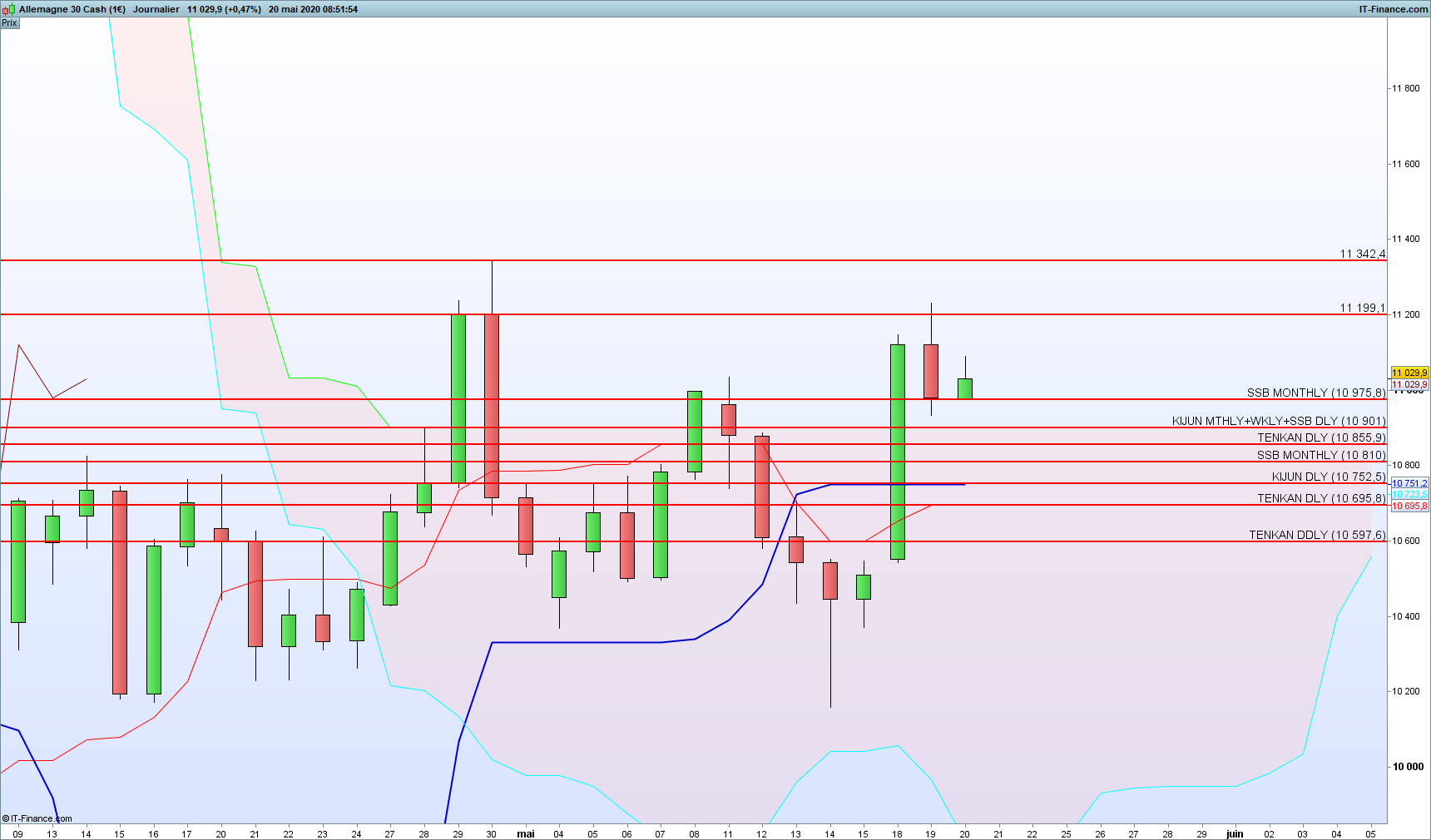Click the '26' date label on the time axis
This screenshot has height=840, width=1431.
tap(1100, 834)
